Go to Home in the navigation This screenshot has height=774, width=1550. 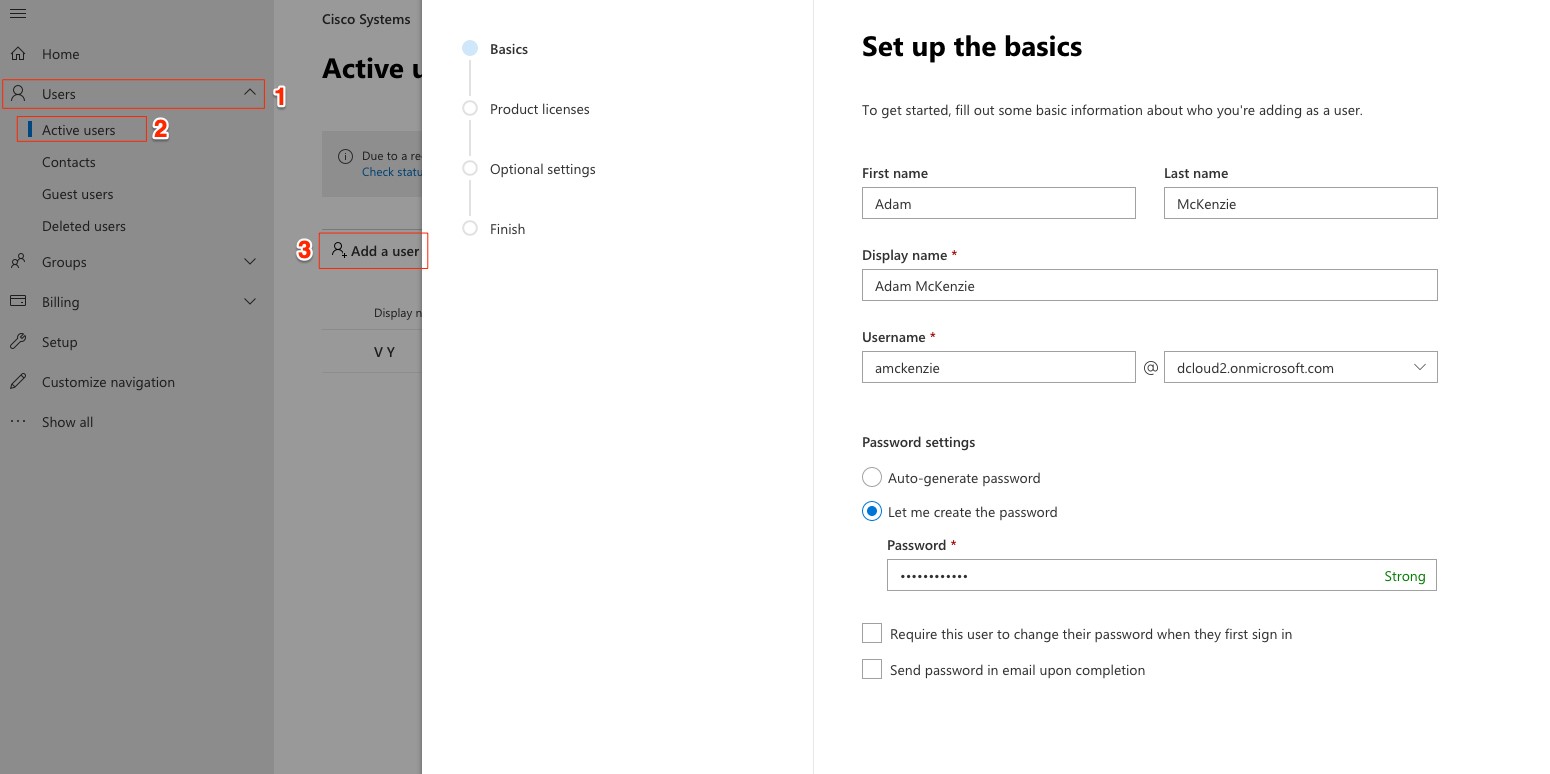60,54
